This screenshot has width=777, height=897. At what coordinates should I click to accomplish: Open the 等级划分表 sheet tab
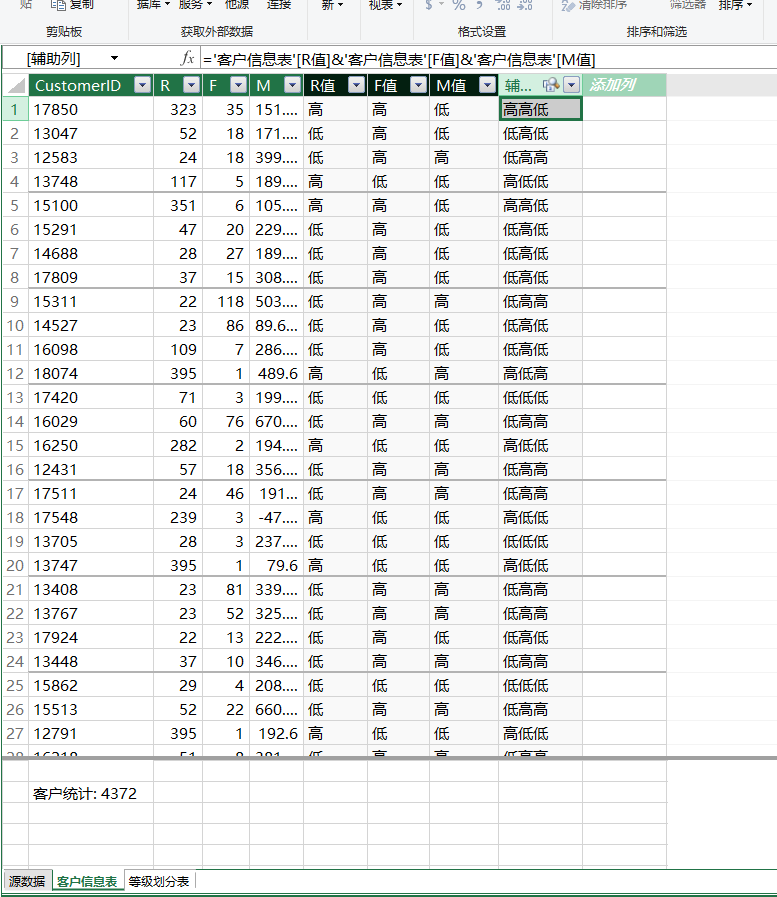(159, 881)
